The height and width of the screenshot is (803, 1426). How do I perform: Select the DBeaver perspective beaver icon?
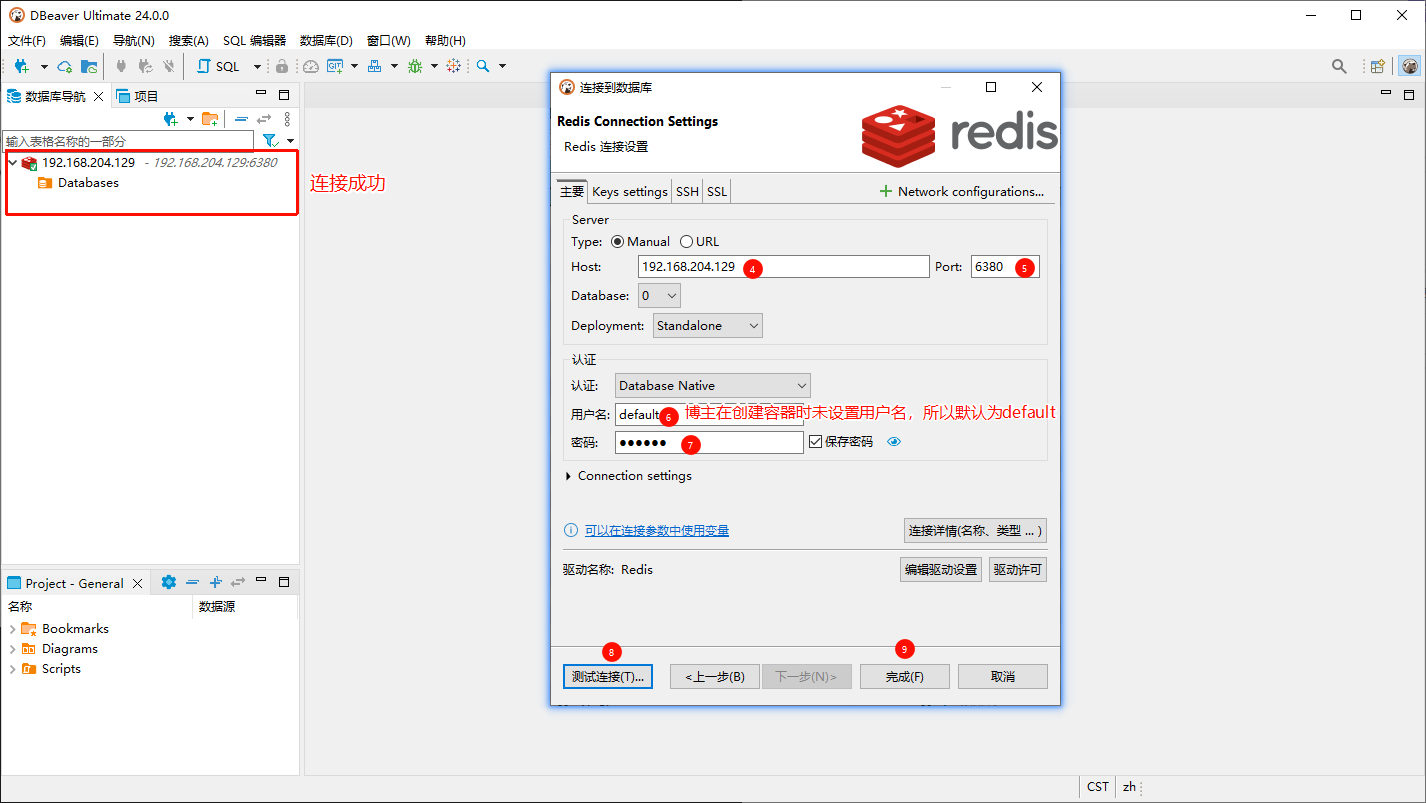(x=1410, y=66)
